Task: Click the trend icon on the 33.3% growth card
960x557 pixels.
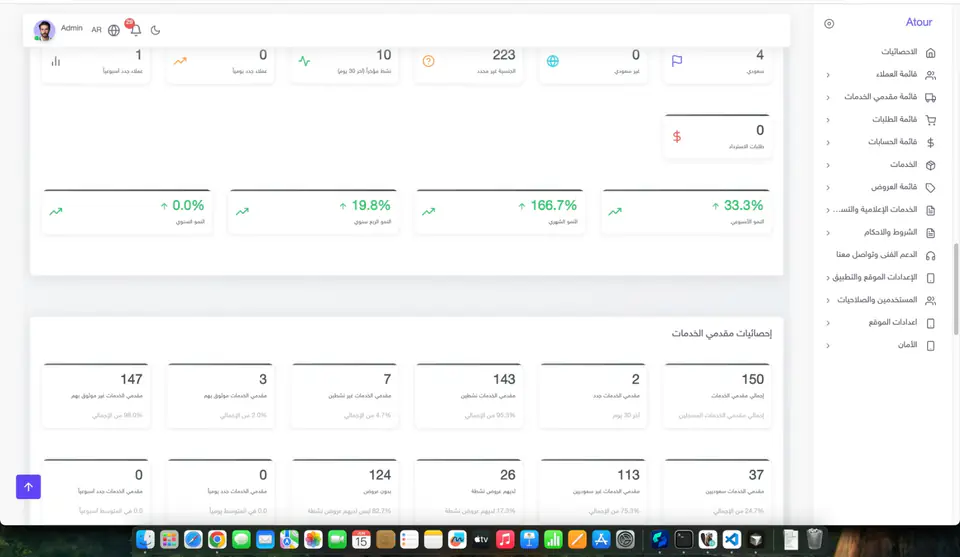Action: point(615,211)
